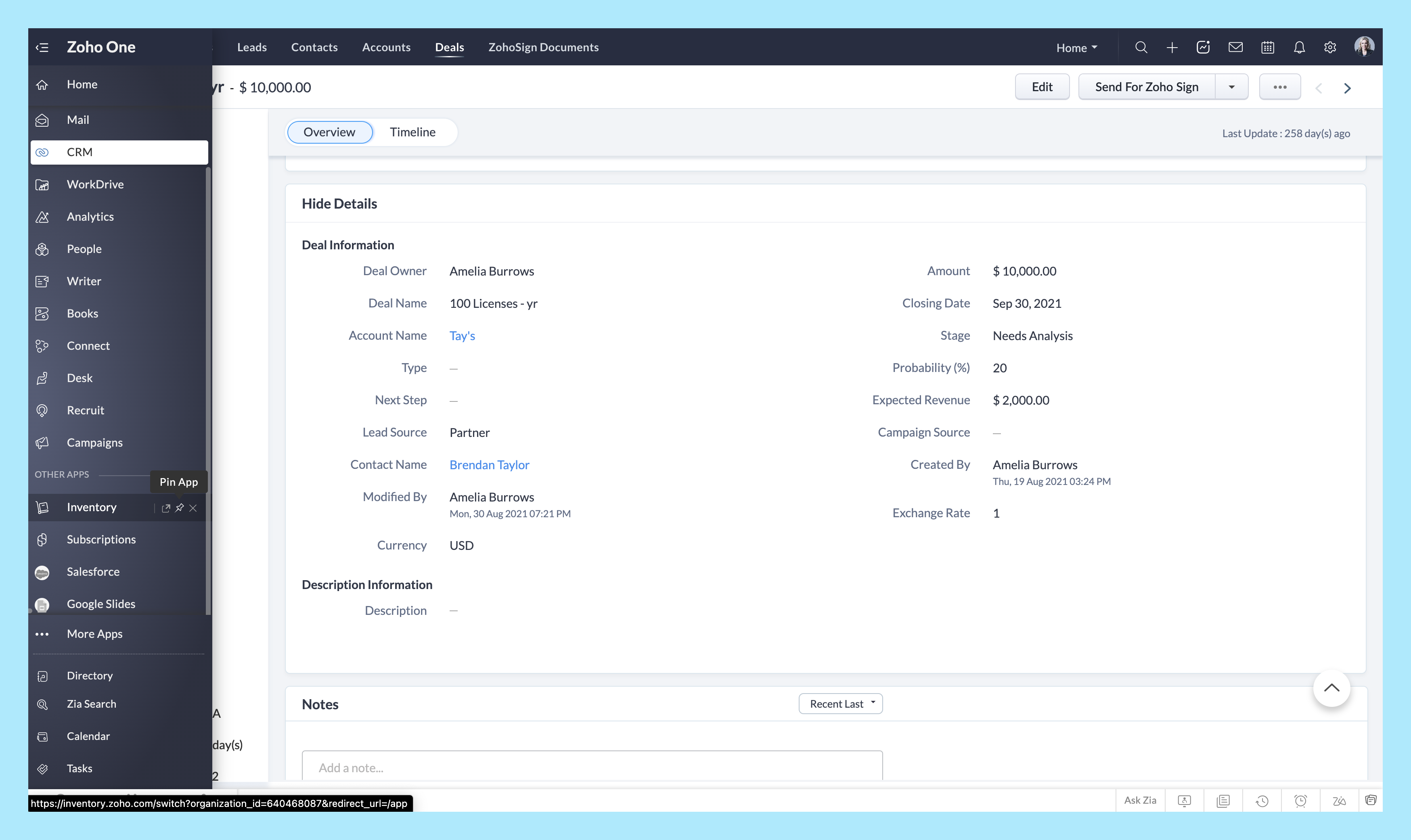
Task: Switch to Timeline tab
Action: (412, 132)
